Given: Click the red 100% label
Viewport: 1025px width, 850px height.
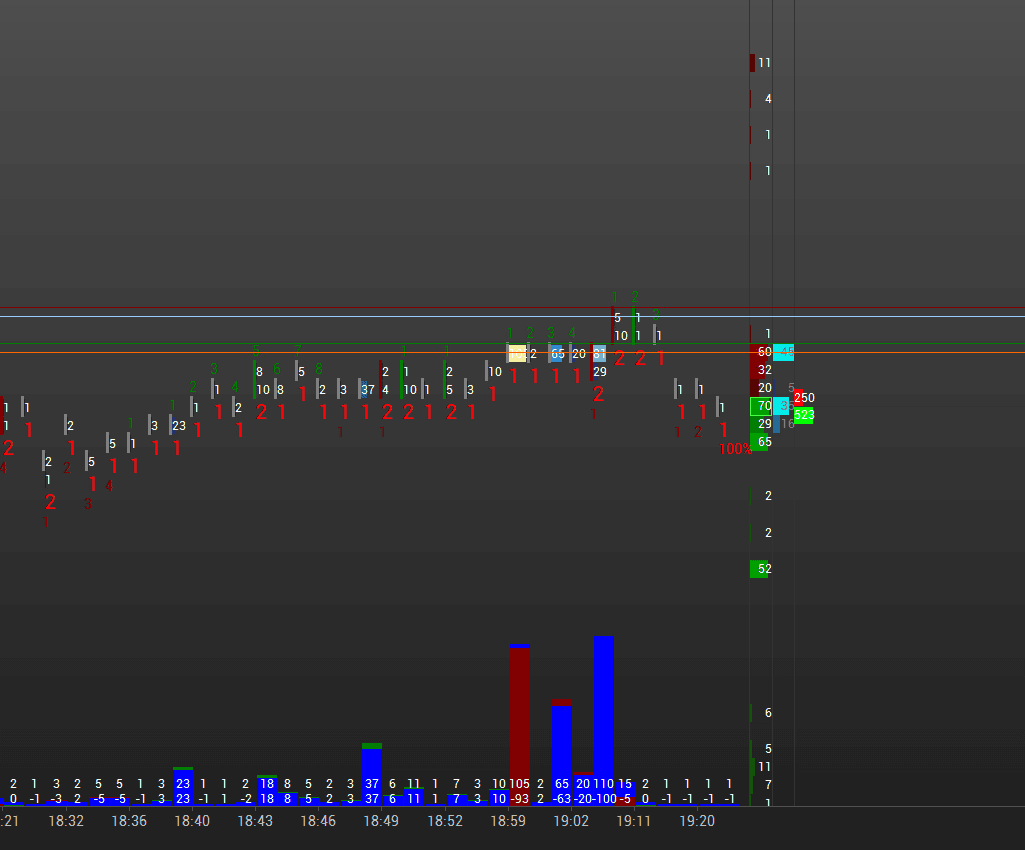Looking at the screenshot, I should coord(735,449).
